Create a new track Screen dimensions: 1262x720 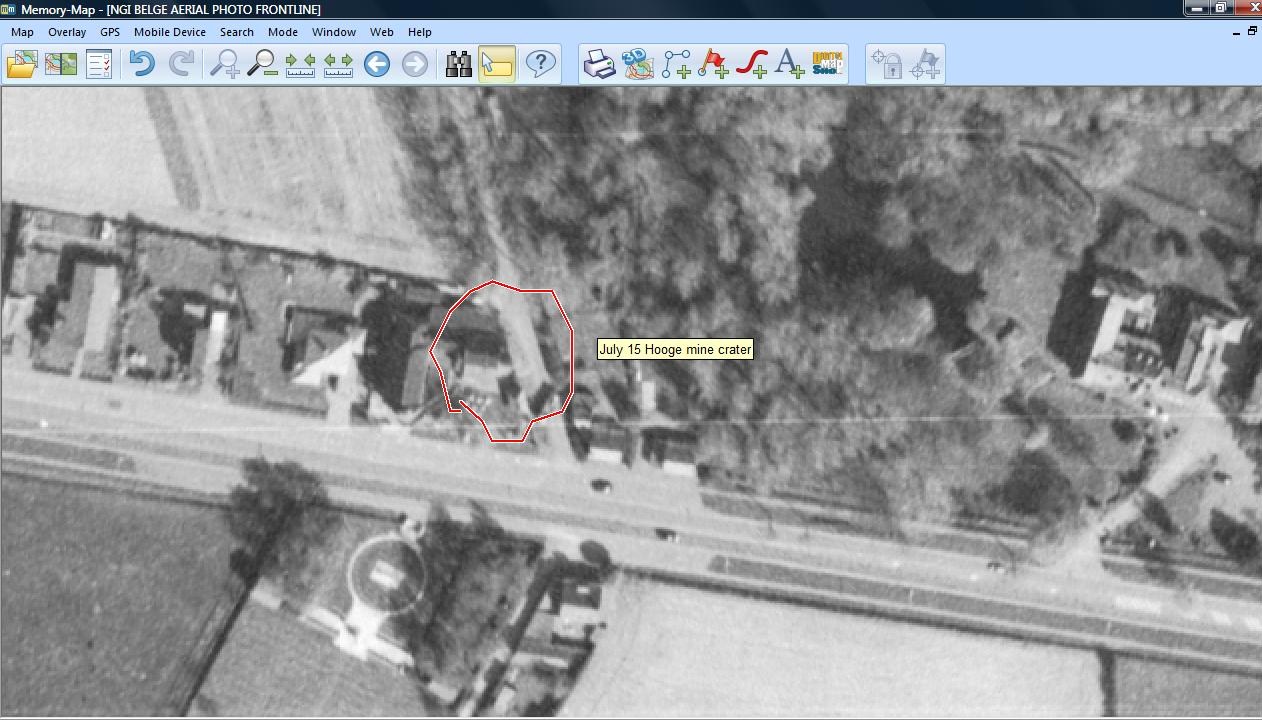[751, 64]
